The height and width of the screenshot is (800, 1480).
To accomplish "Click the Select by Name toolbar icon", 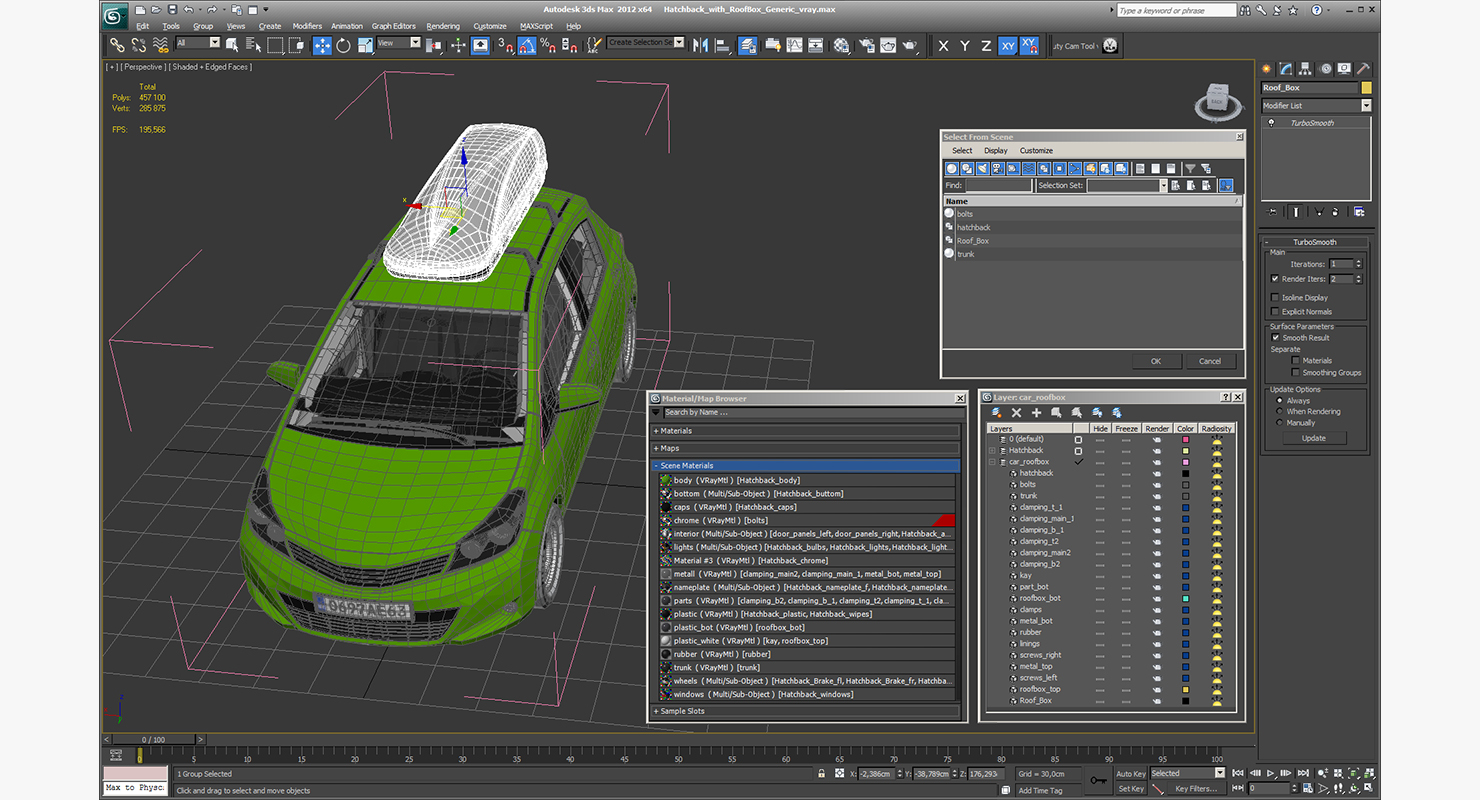I will [253, 45].
